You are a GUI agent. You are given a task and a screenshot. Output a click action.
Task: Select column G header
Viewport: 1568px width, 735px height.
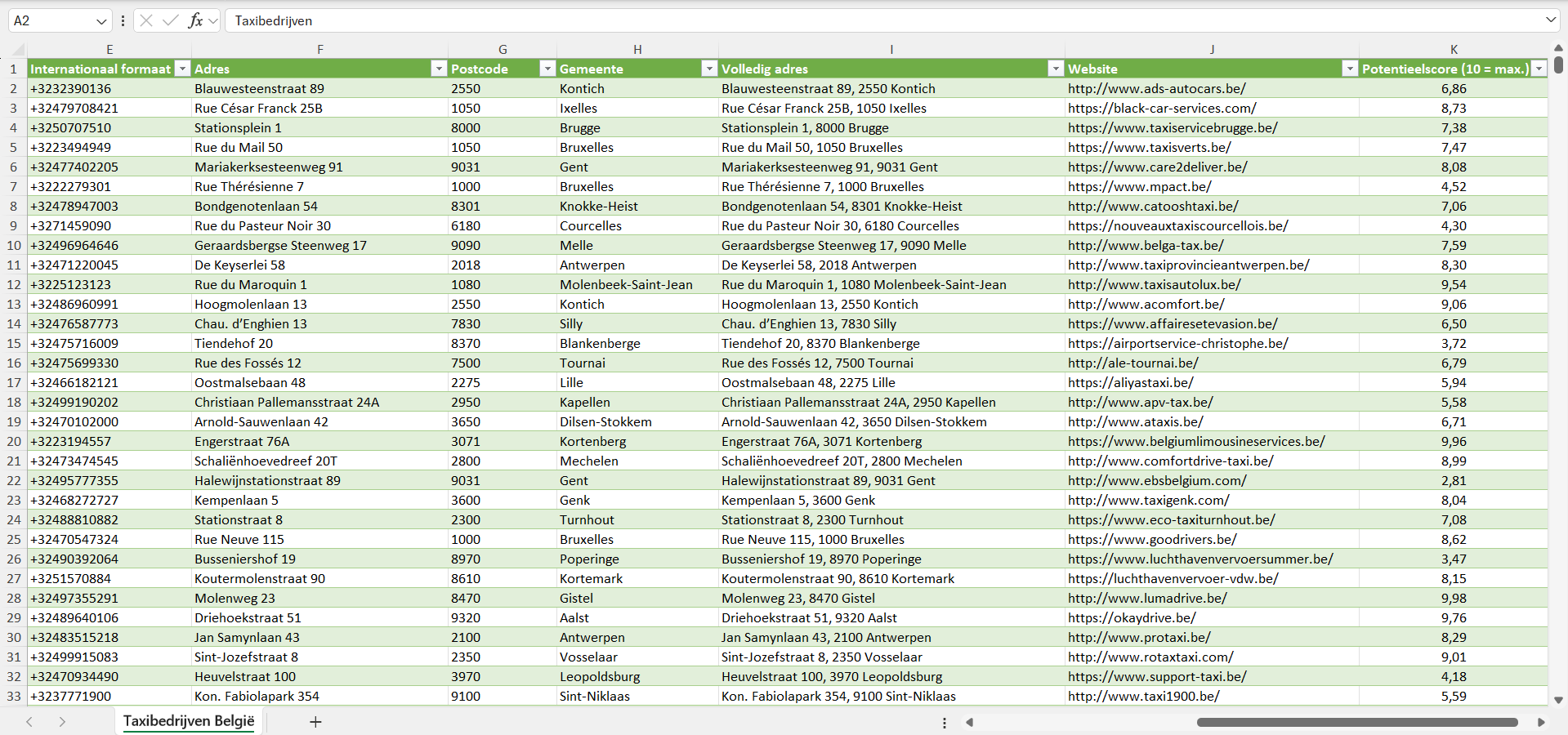point(503,50)
